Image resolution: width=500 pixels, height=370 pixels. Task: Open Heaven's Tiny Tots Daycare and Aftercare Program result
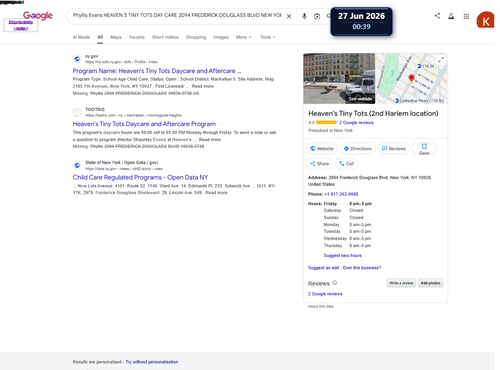tap(144, 124)
